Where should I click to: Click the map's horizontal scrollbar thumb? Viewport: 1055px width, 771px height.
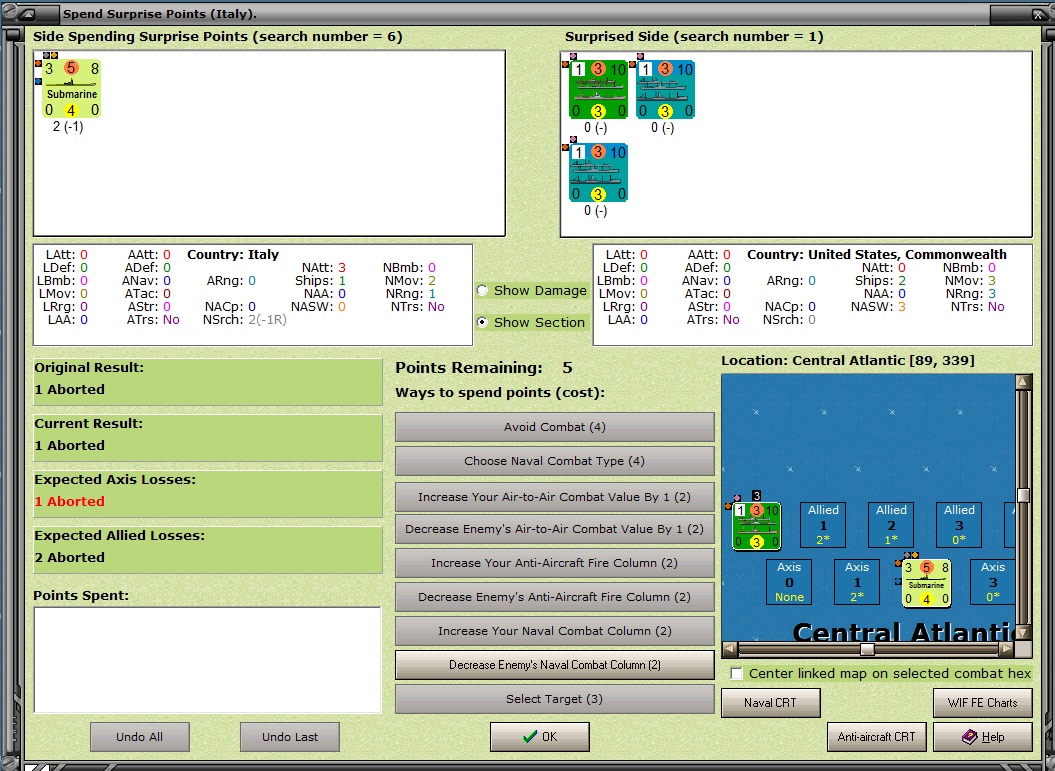tap(867, 649)
